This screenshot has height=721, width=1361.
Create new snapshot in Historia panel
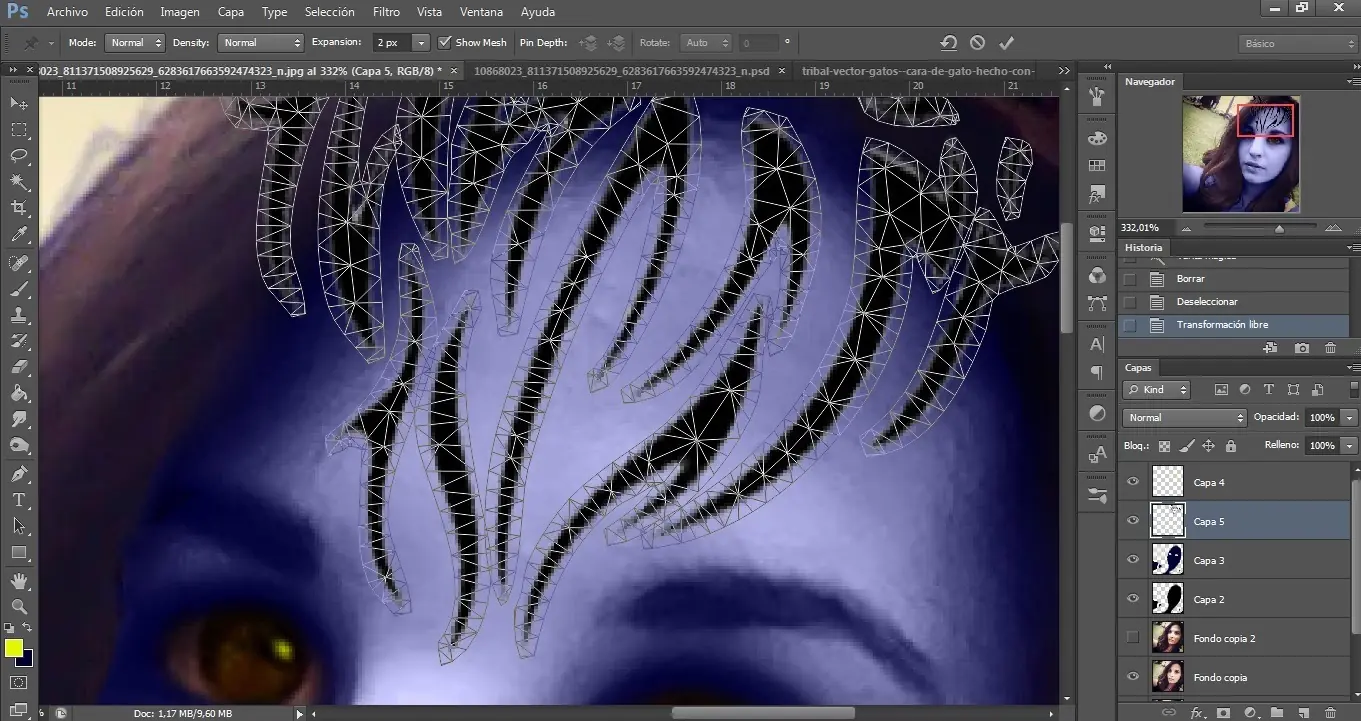[1301, 348]
